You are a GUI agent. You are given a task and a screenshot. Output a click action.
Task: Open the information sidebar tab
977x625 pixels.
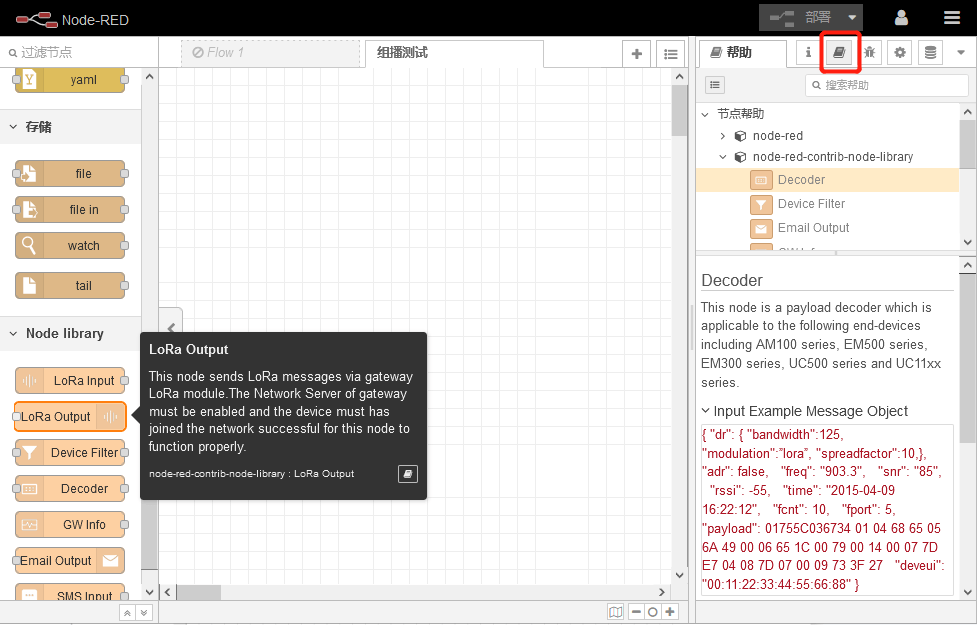pos(808,52)
